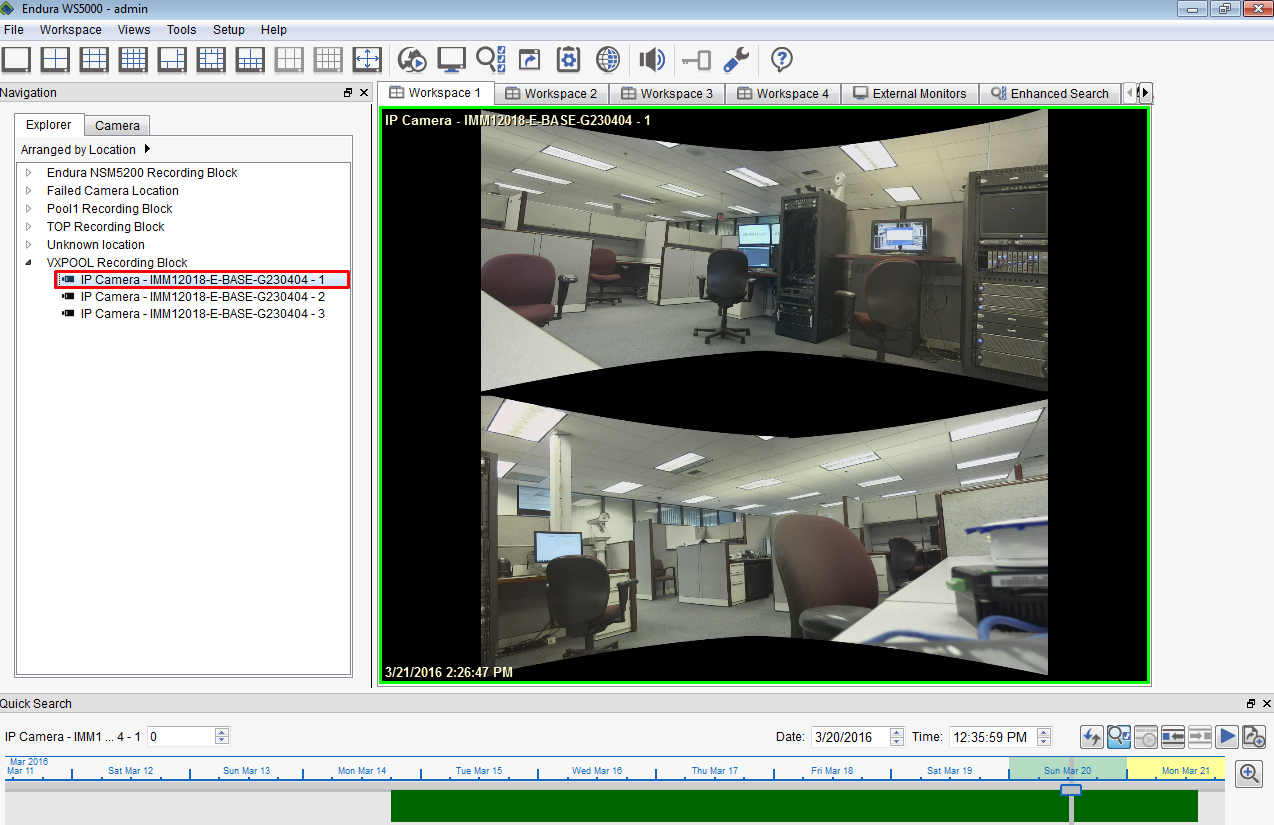This screenshot has width=1274, height=825.
Task: Open the Arranged by Location dropdown
Action: pyautogui.click(x=85, y=150)
